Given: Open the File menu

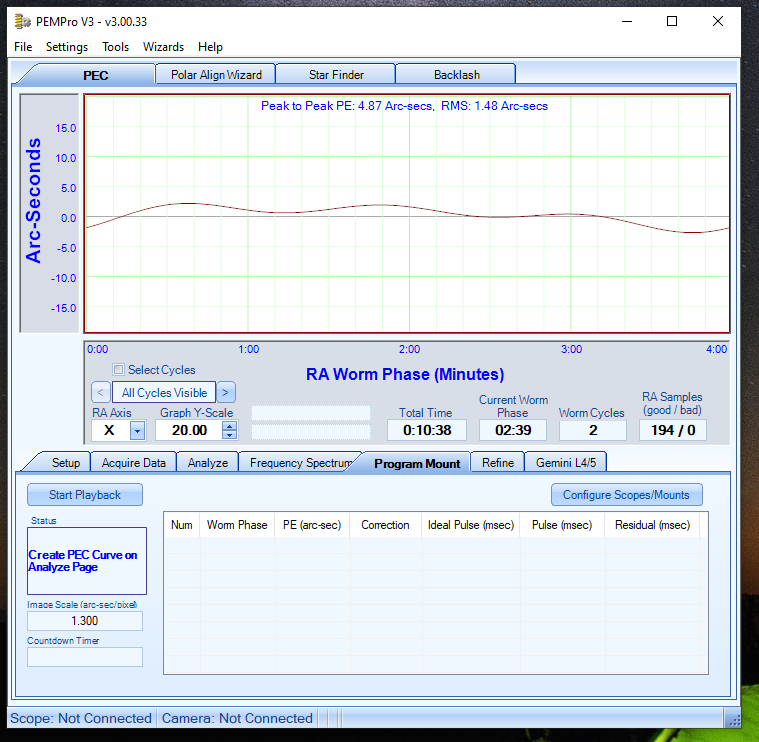Looking at the screenshot, I should pyautogui.click(x=23, y=47).
